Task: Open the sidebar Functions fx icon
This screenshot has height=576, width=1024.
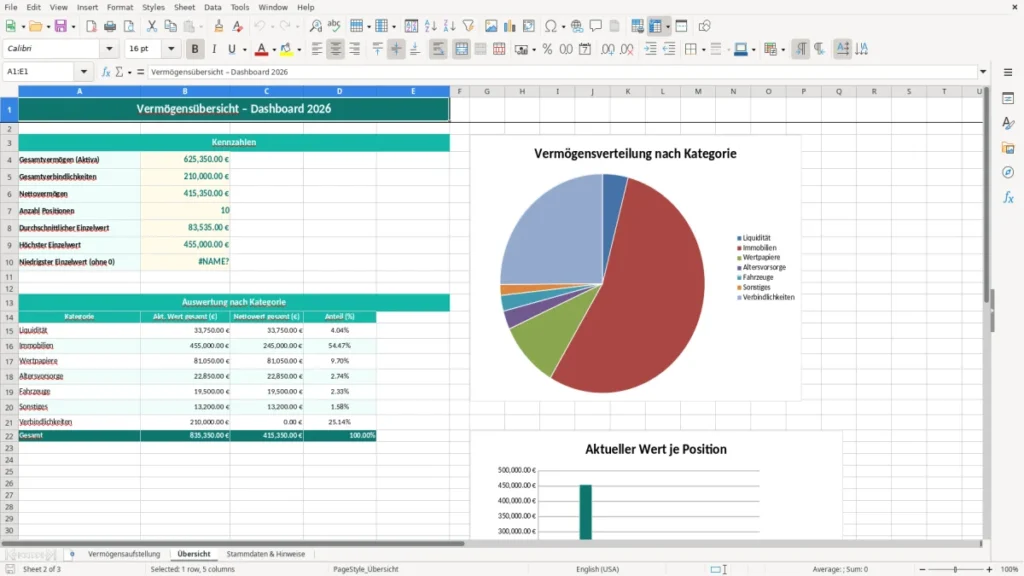Action: click(x=1008, y=197)
